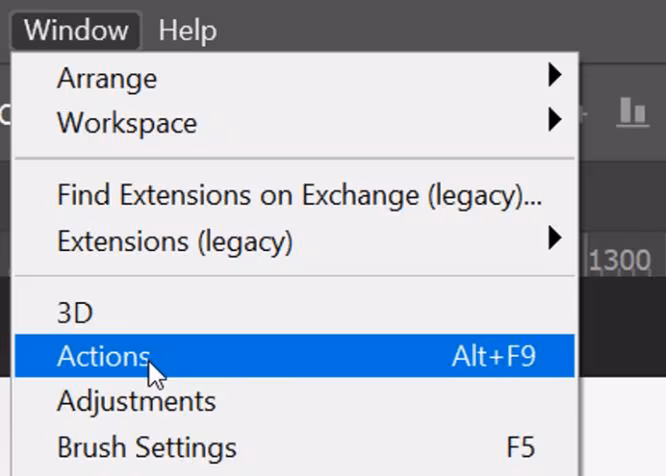This screenshot has height=476, width=666.
Task: Expand the Workspace submenu arrow
Action: pos(555,122)
